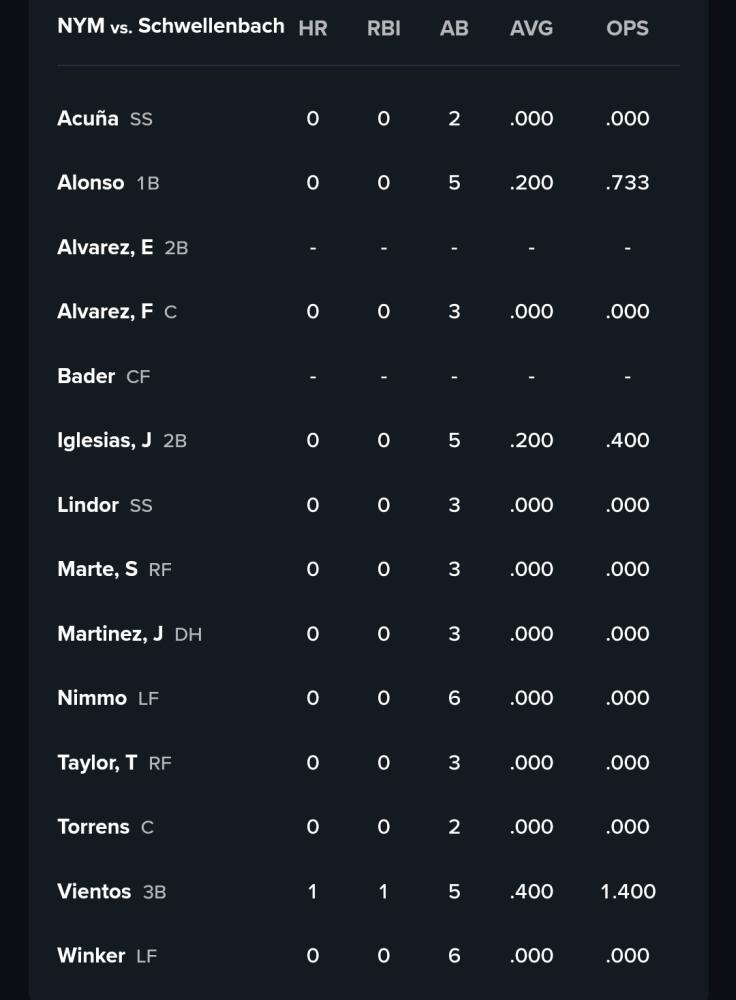Sort by the RBI column header
This screenshot has width=736, height=1000.
383,29
